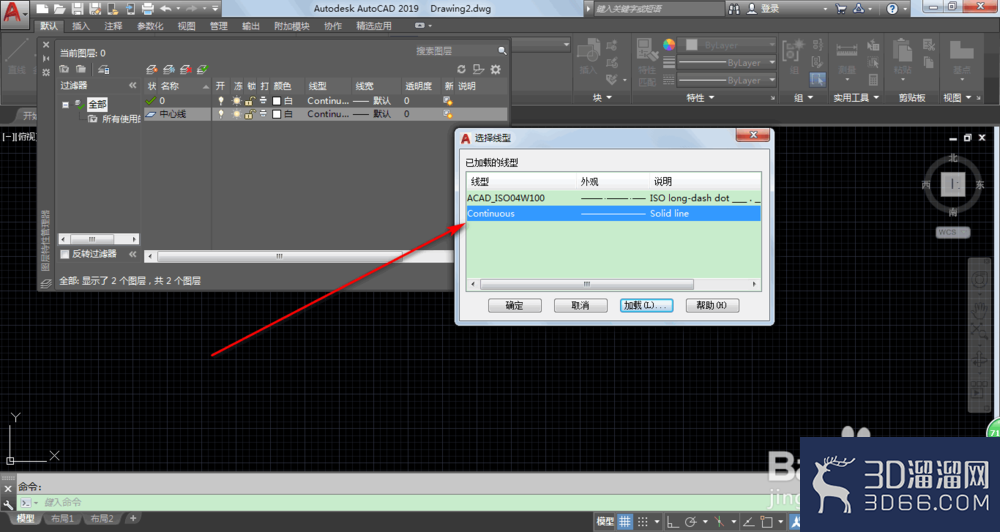Image resolution: width=1000 pixels, height=532 pixels.
Task: Expand the 实用工具 panel dropdown
Action: tap(856, 98)
